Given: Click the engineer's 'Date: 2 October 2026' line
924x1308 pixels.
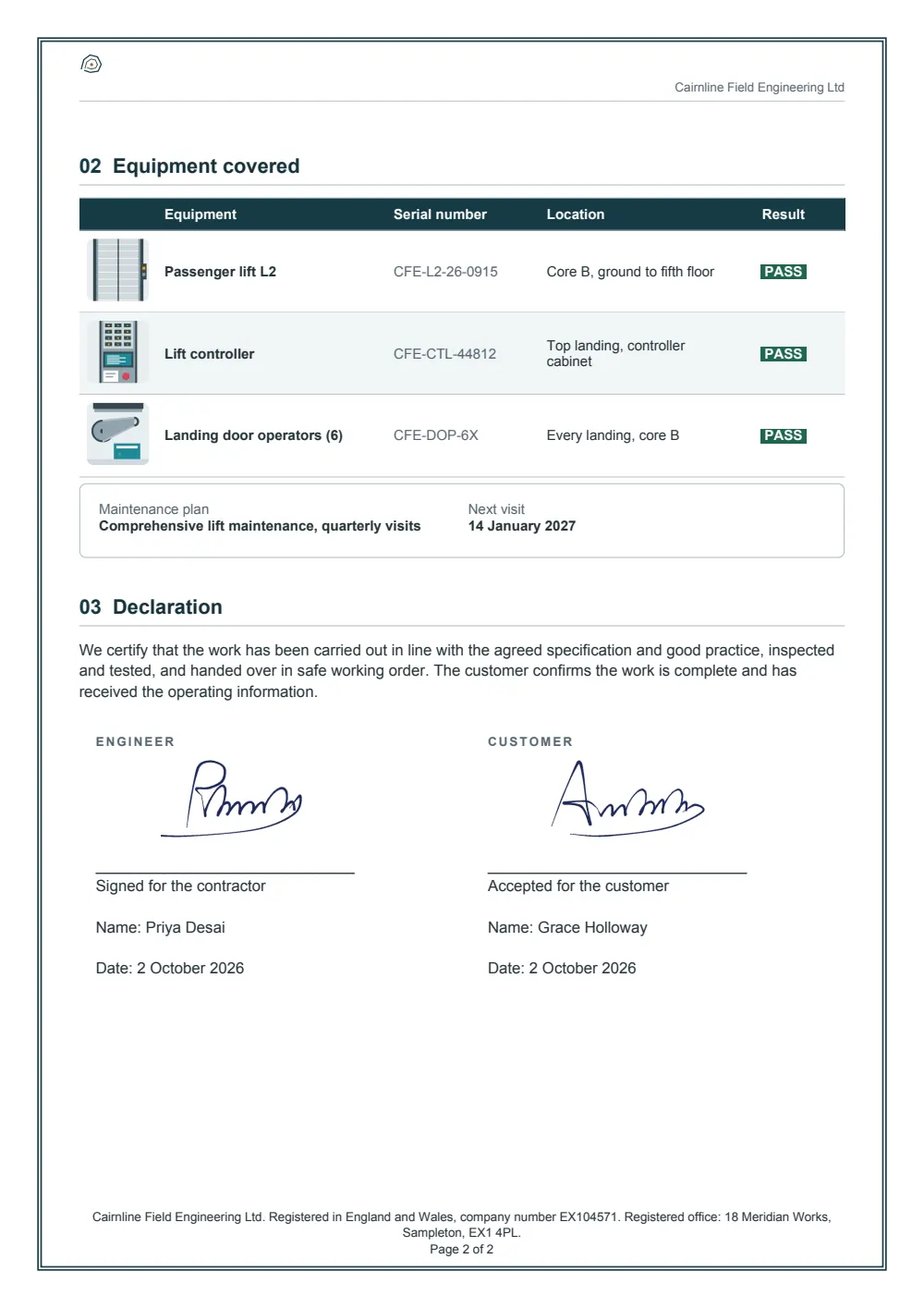Looking at the screenshot, I should click(x=170, y=968).
